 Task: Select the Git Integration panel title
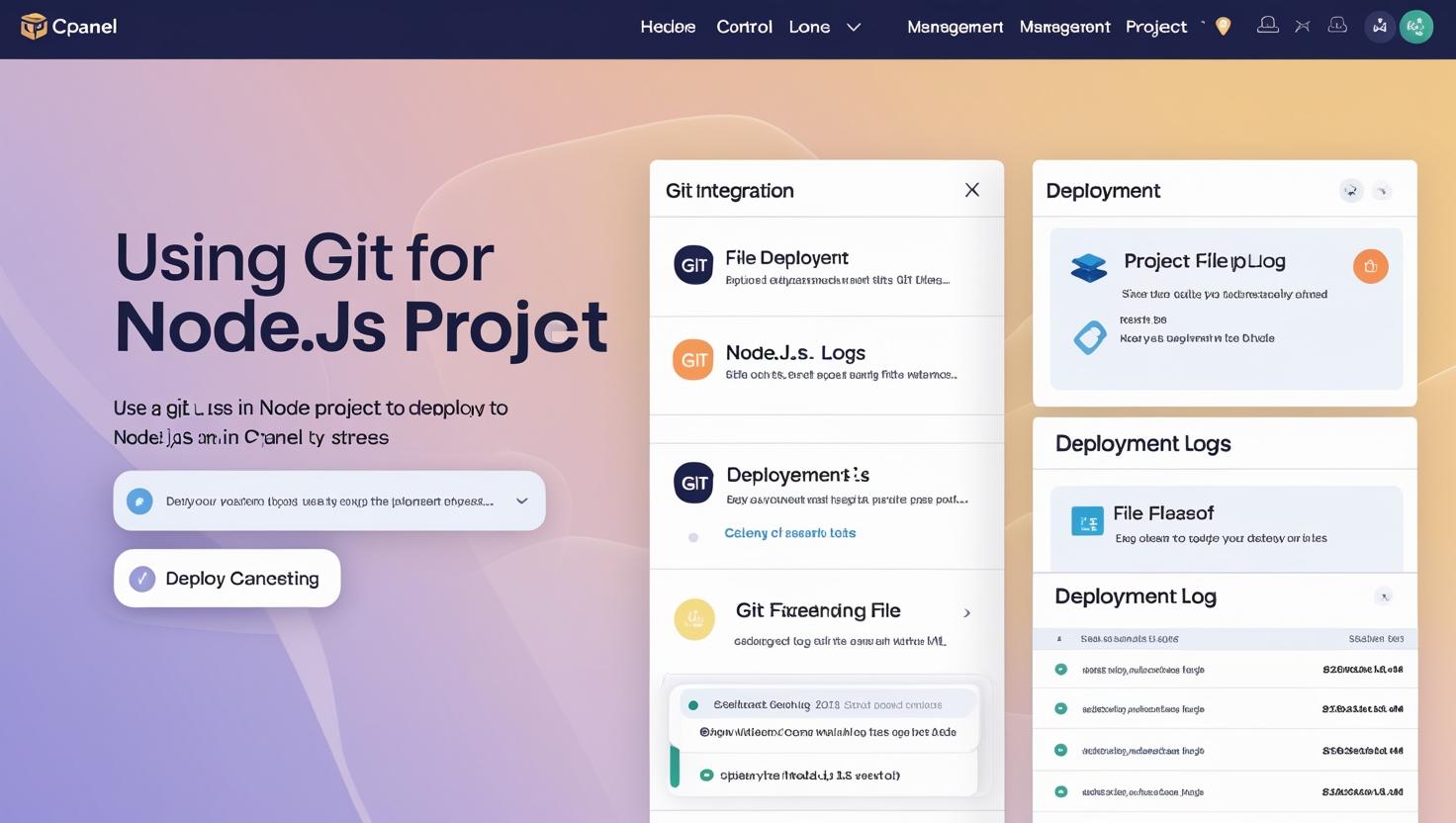(x=729, y=191)
